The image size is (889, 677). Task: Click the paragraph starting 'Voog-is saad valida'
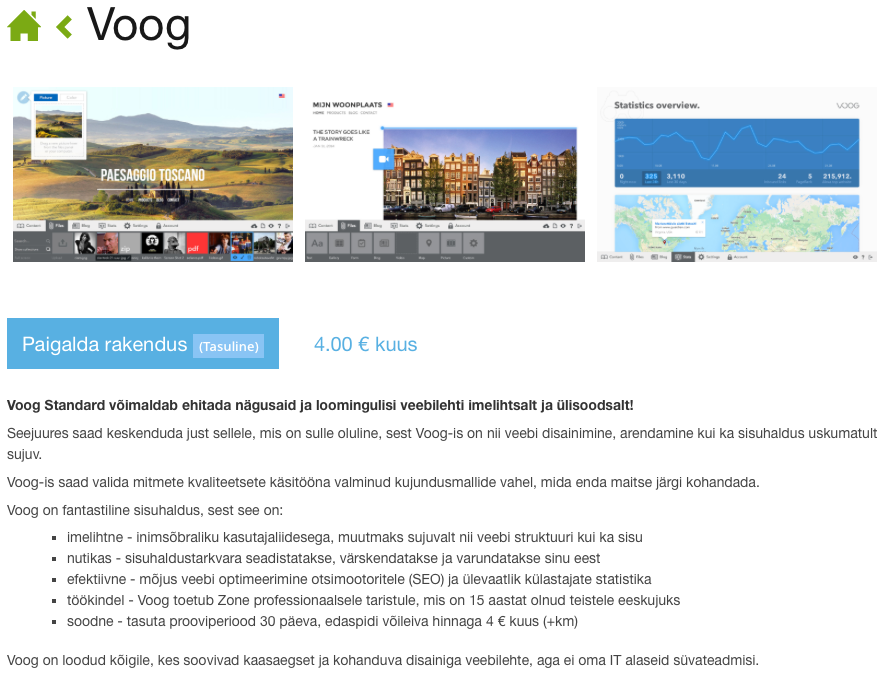(383, 483)
